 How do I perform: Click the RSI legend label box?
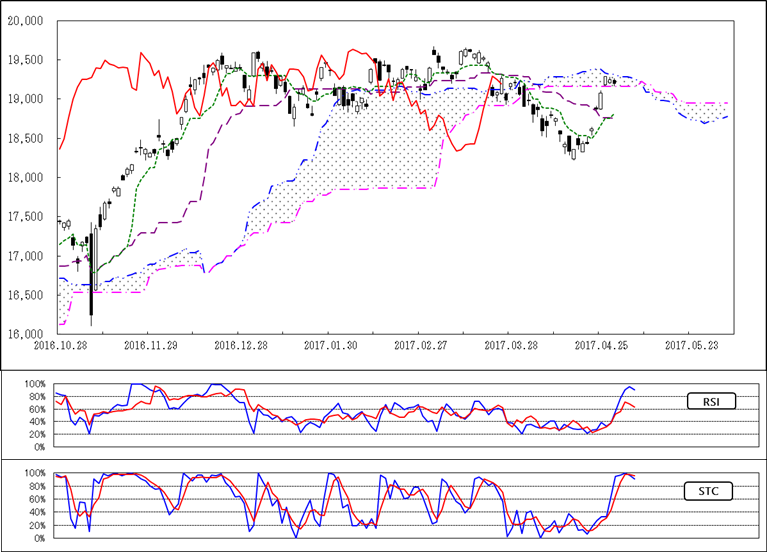(712, 402)
